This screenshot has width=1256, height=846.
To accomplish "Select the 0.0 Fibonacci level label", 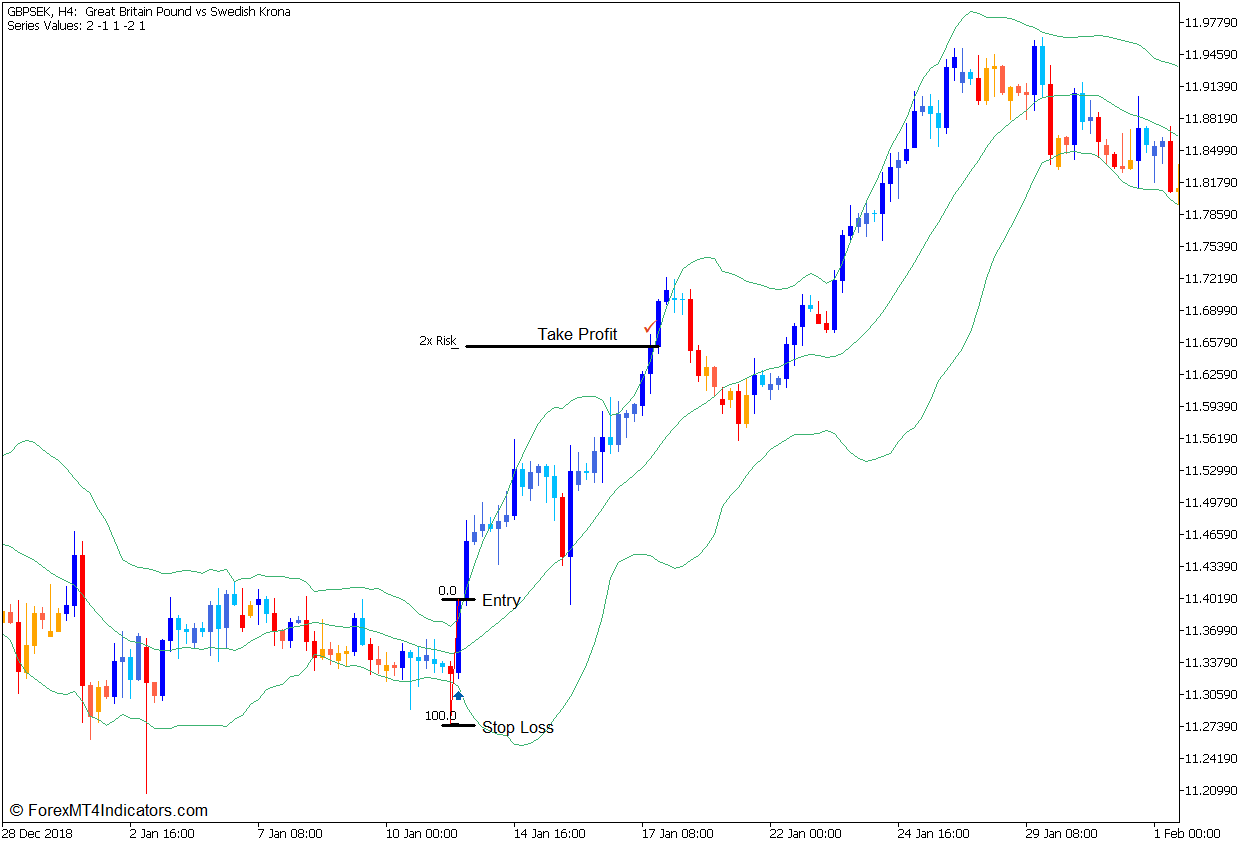I will [x=447, y=590].
